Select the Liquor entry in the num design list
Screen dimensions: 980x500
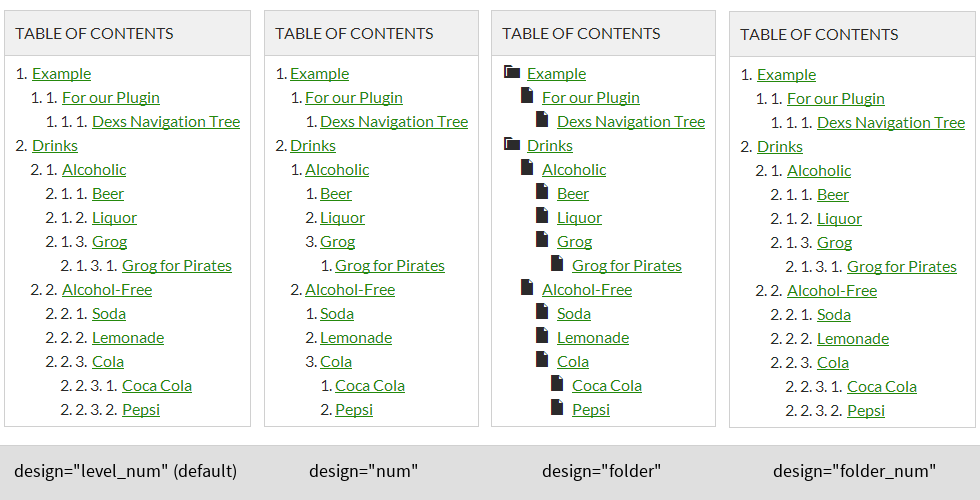click(x=342, y=218)
